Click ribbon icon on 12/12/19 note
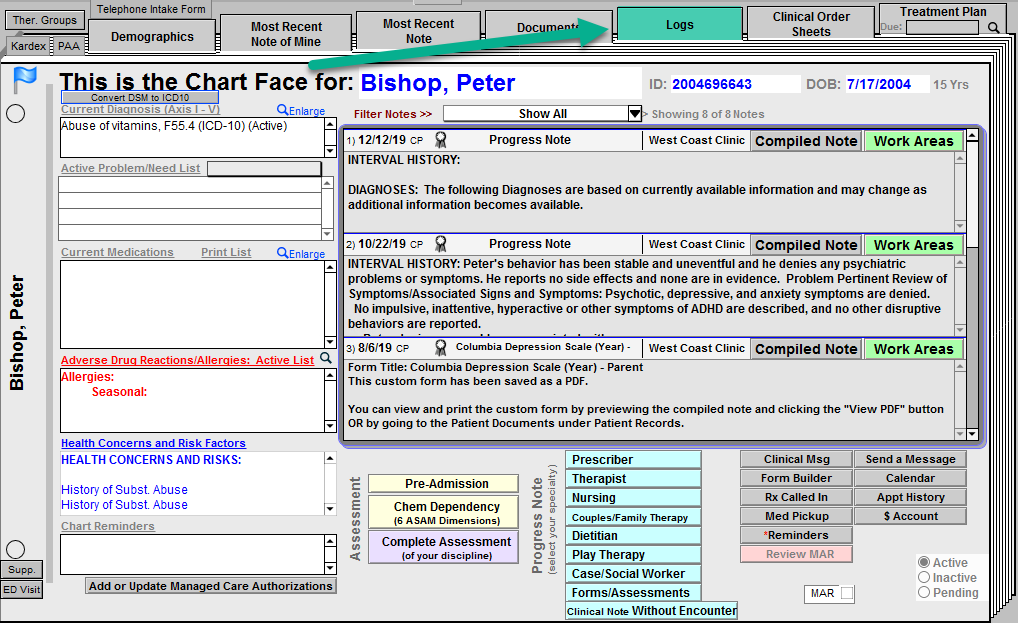Viewport: 1018px width, 623px height. click(440, 140)
